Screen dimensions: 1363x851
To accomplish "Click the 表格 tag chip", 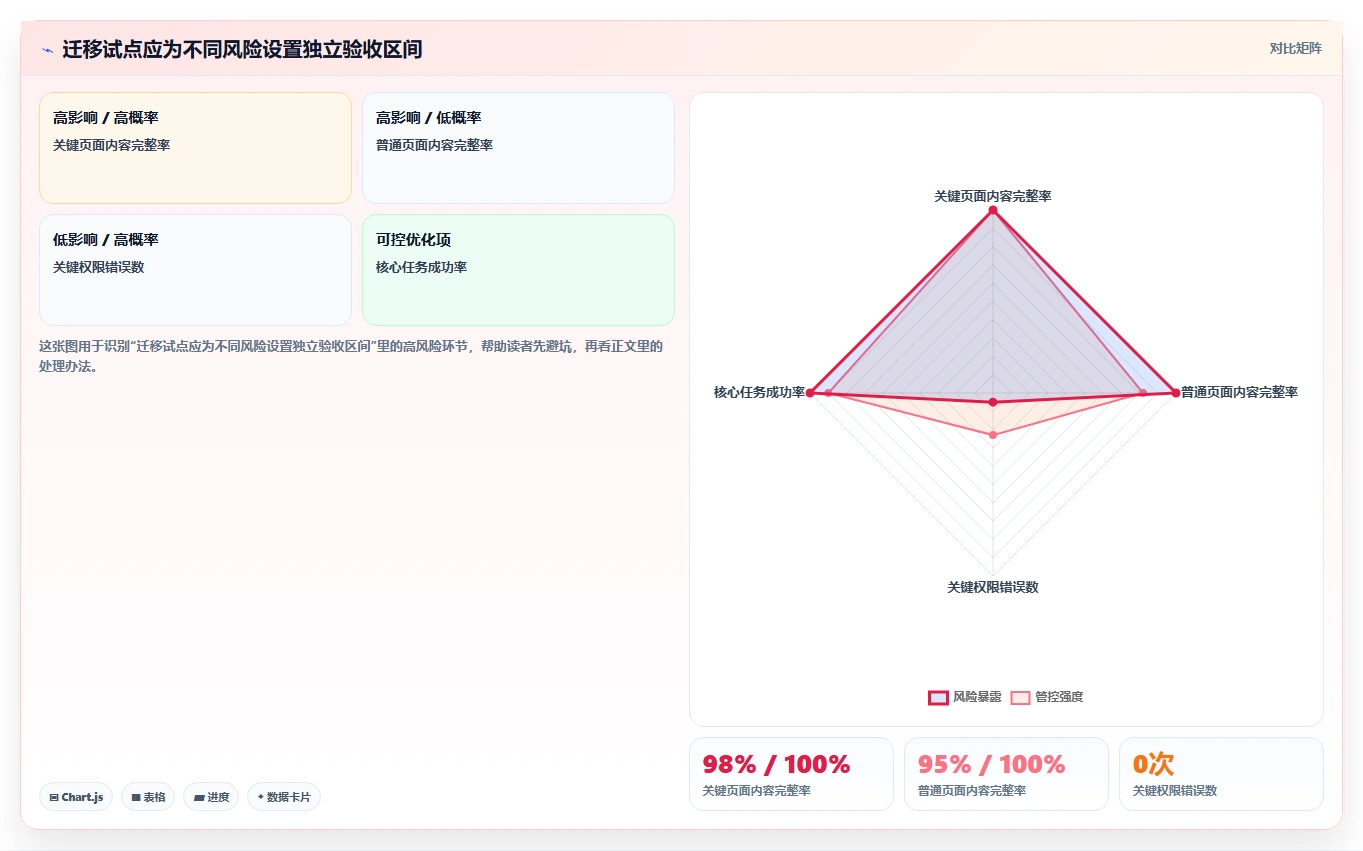I will (x=148, y=797).
